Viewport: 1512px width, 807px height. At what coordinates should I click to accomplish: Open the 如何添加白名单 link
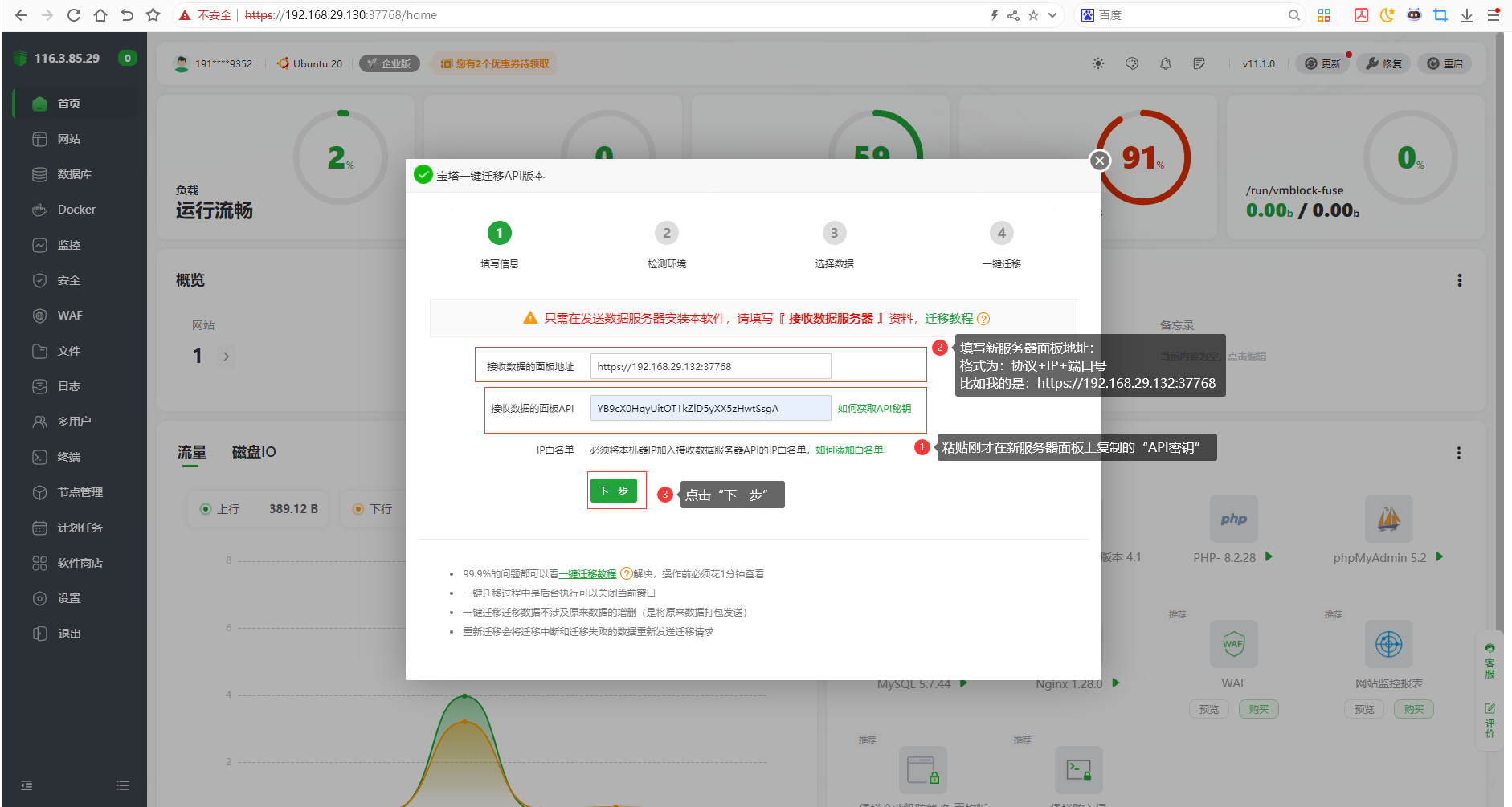coord(849,450)
